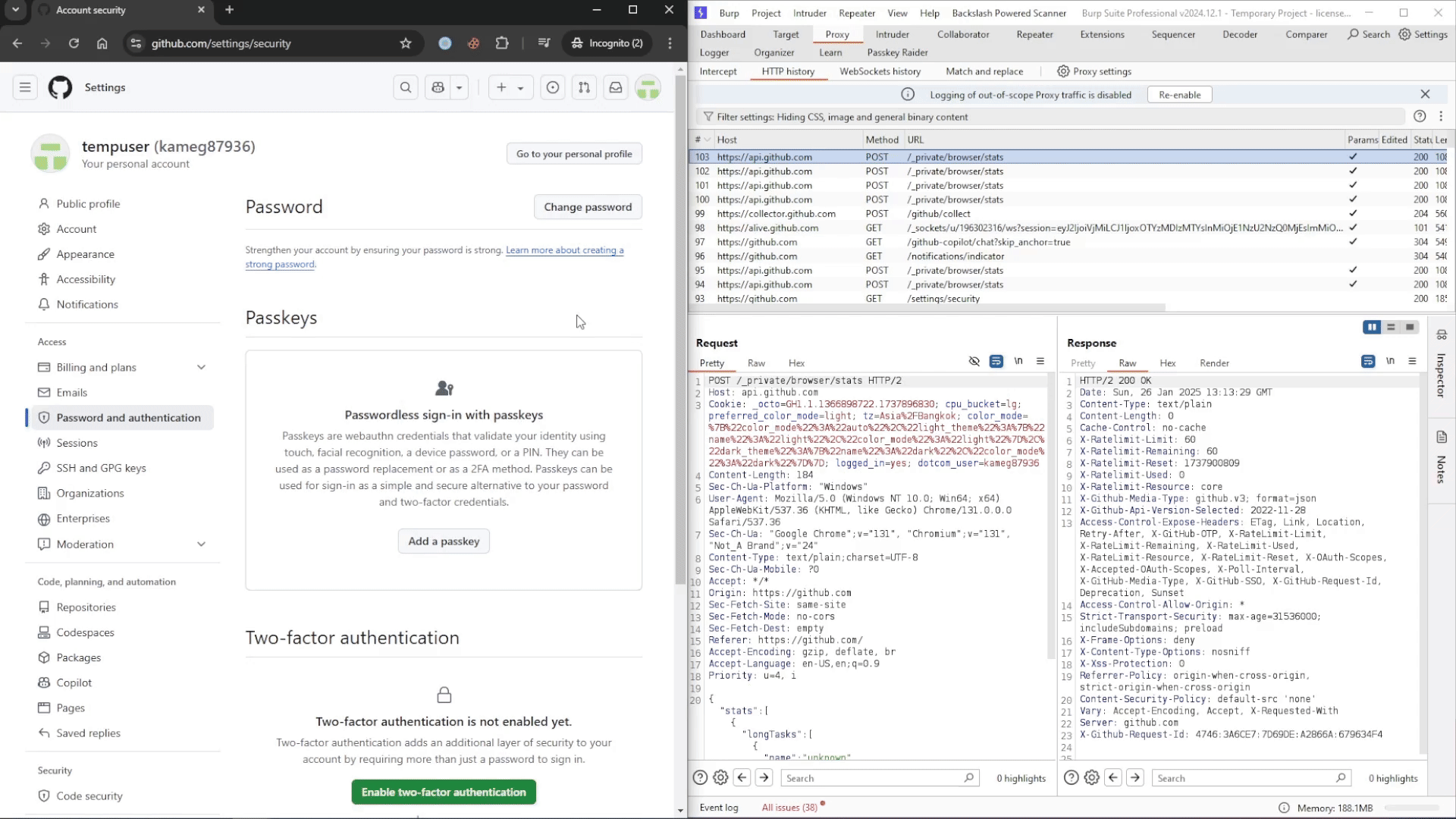Open Burp Suite Settings in top bar
1456x819 pixels.
point(1423,34)
